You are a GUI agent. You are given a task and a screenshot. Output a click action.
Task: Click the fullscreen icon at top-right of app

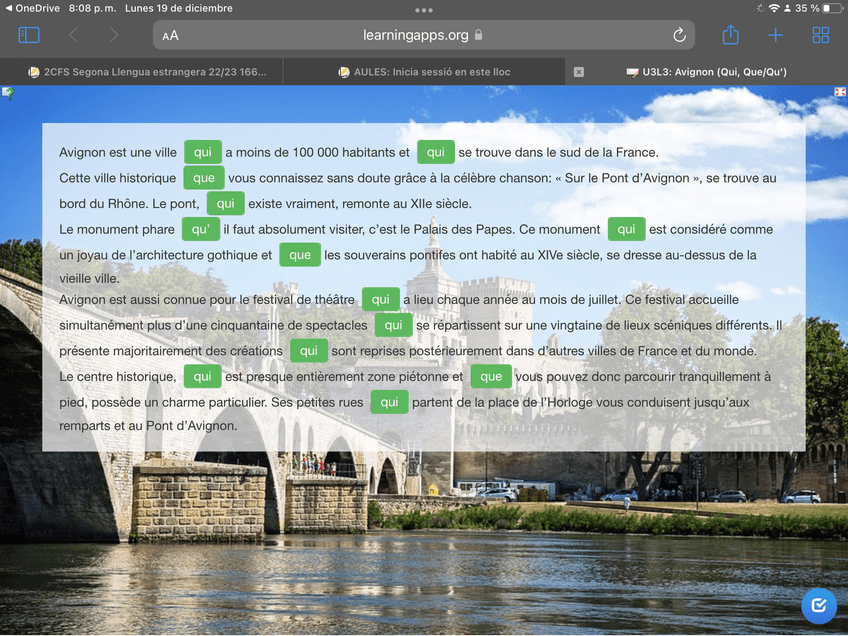pyautogui.click(x=840, y=92)
